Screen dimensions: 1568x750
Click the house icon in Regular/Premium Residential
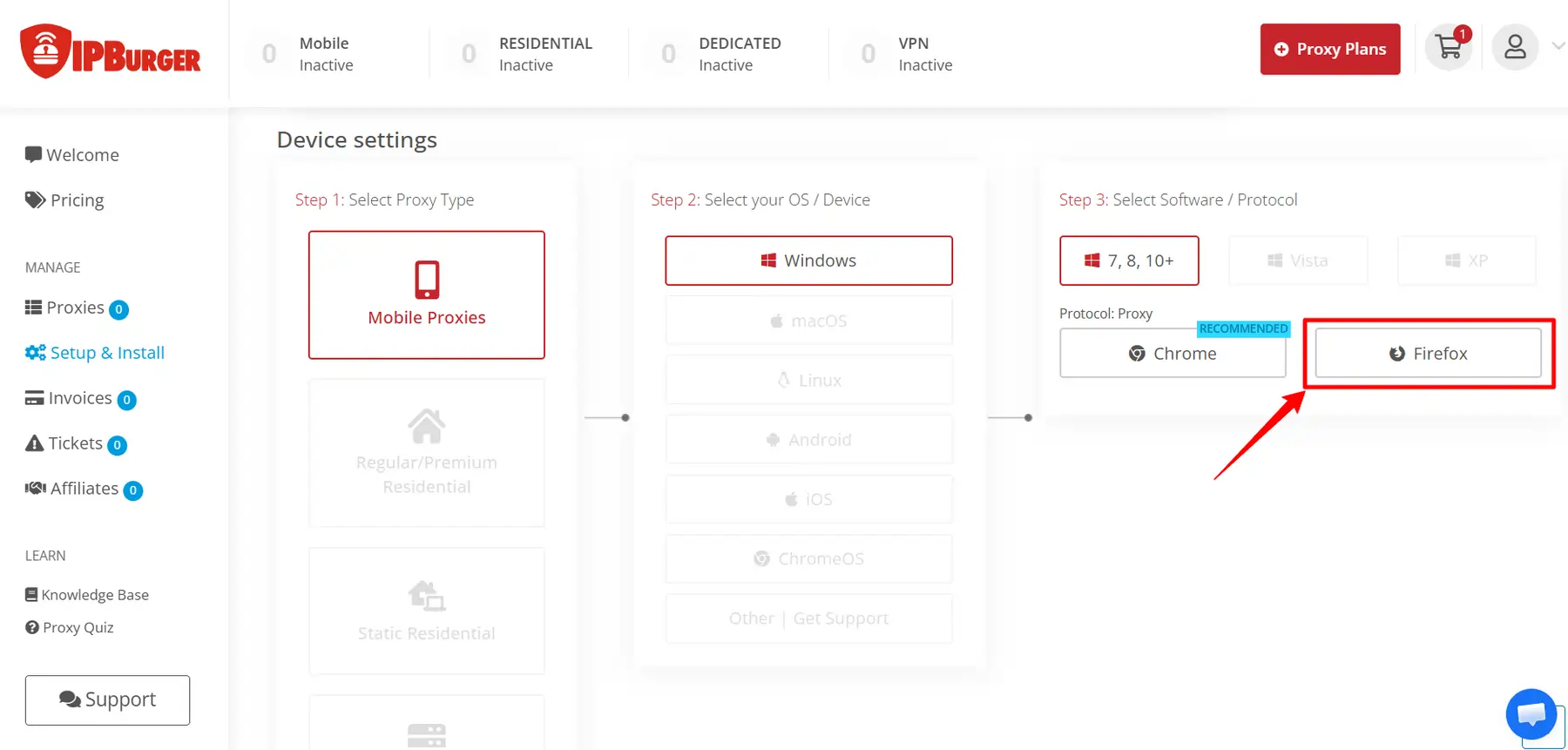click(427, 426)
